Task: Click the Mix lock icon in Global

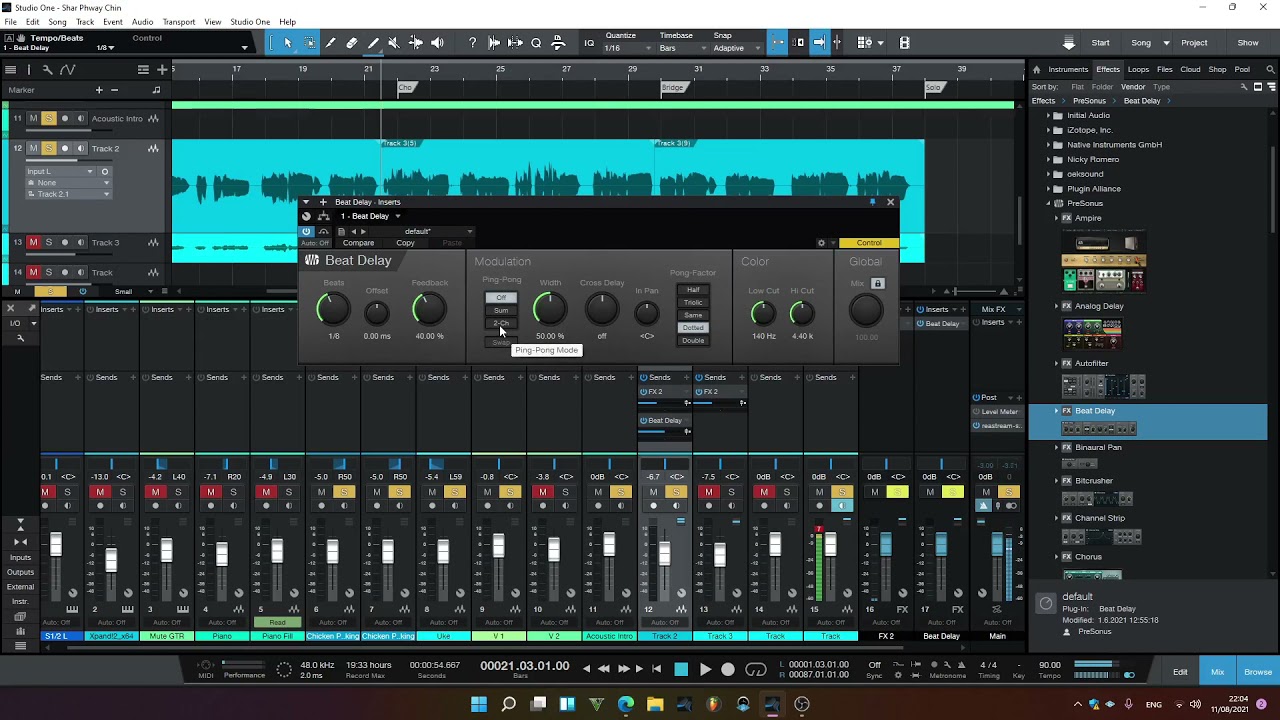Action: [x=878, y=284]
